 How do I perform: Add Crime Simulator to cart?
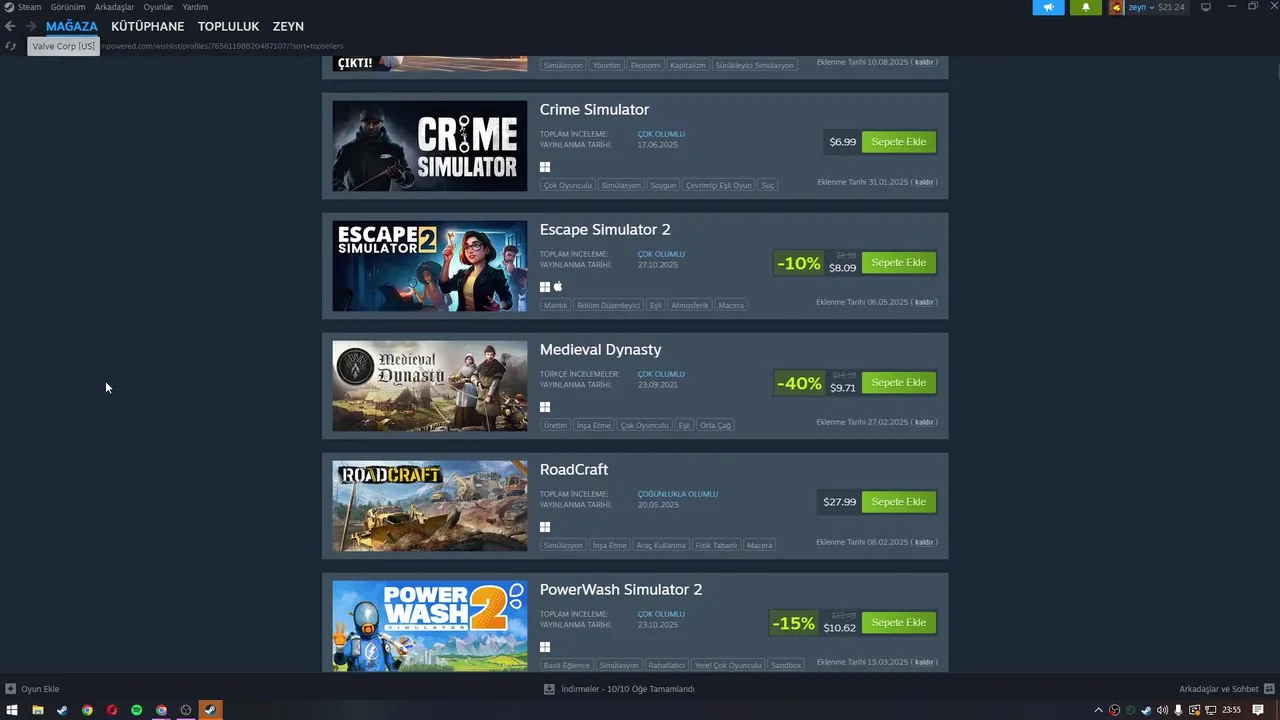[899, 142]
